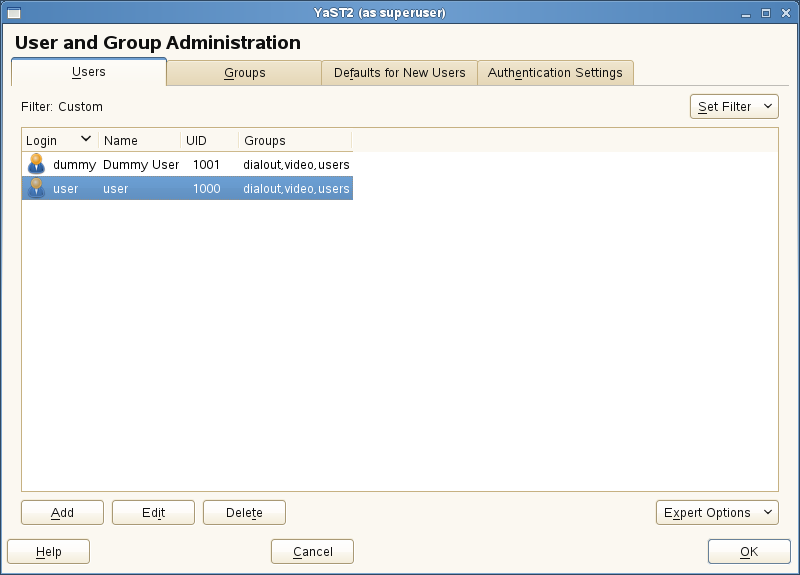Click the groups cell for UID 1000

click(296, 188)
